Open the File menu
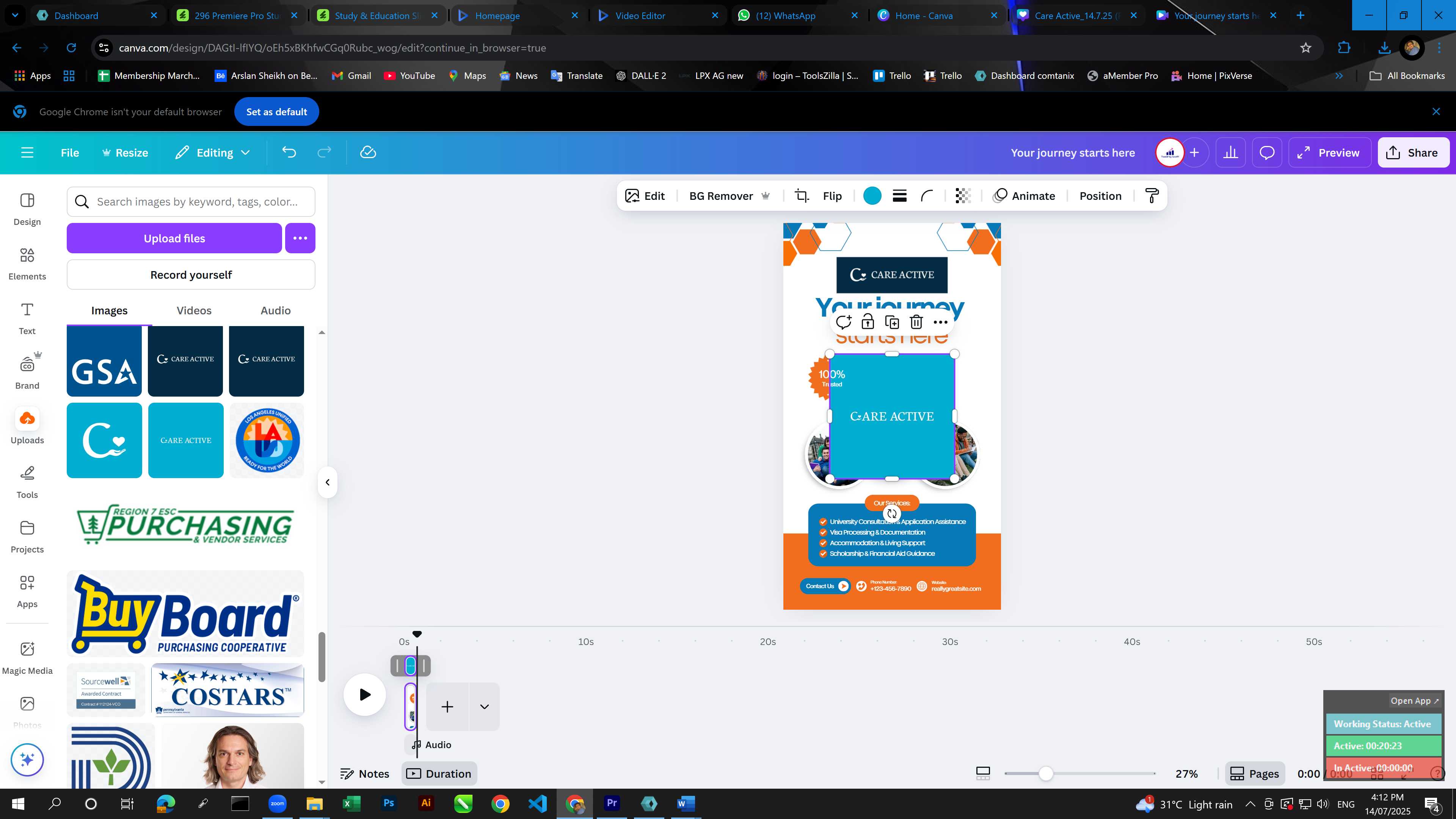Image resolution: width=1456 pixels, height=819 pixels. tap(70, 152)
